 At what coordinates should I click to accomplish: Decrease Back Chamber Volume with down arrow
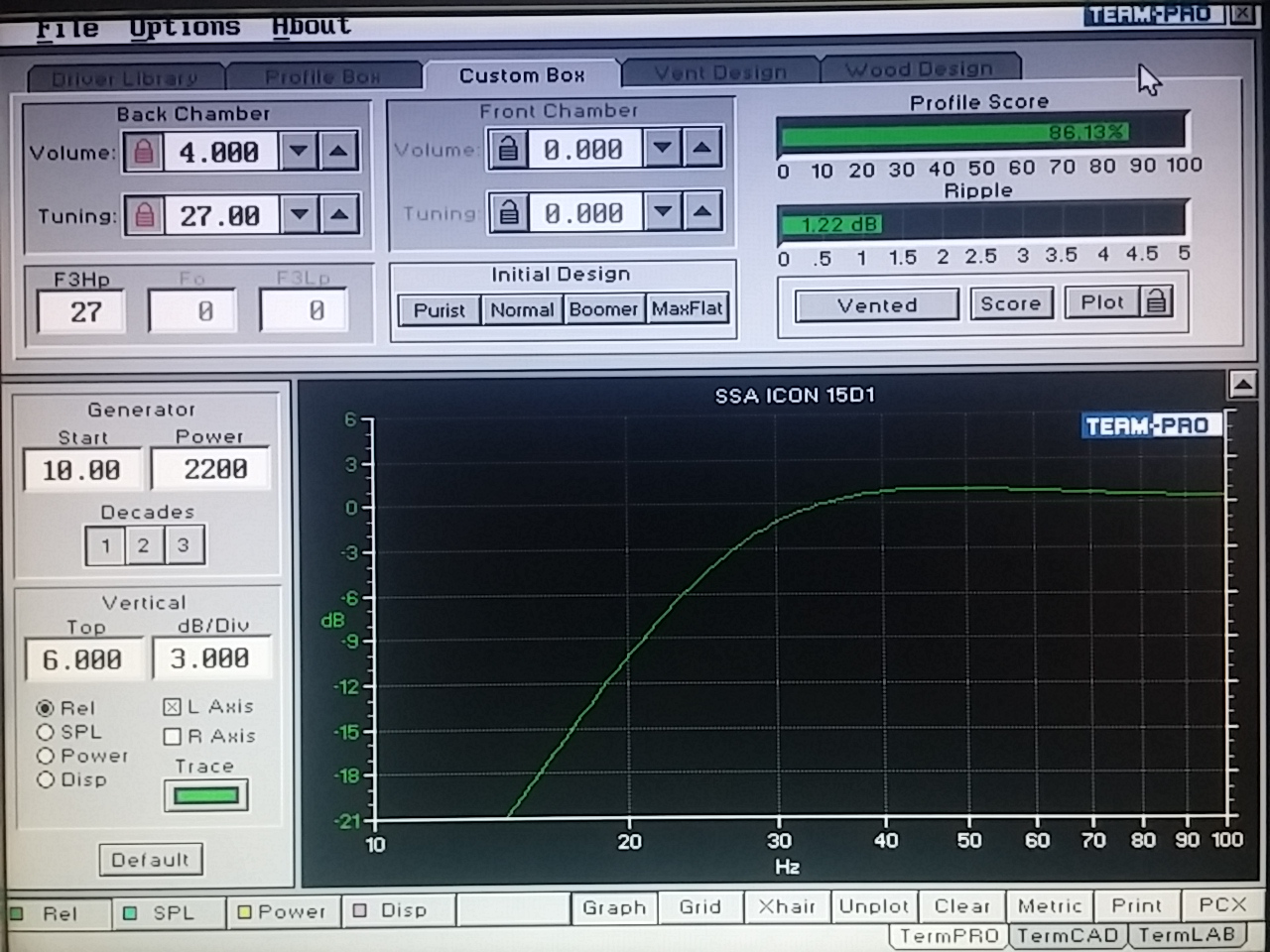point(299,152)
